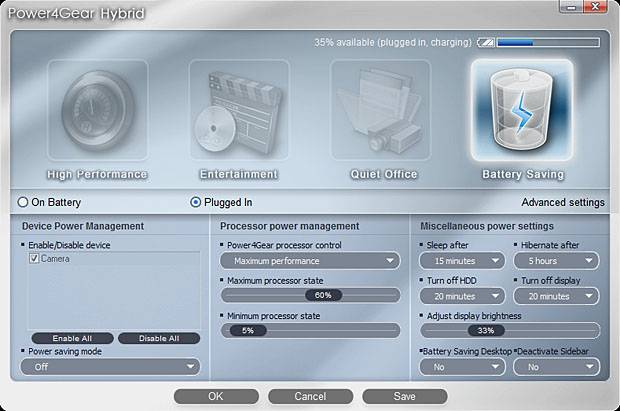Open the Deactivate Sidebar dropdown
Screen dimensions: 620x411
pyautogui.click(x=556, y=367)
